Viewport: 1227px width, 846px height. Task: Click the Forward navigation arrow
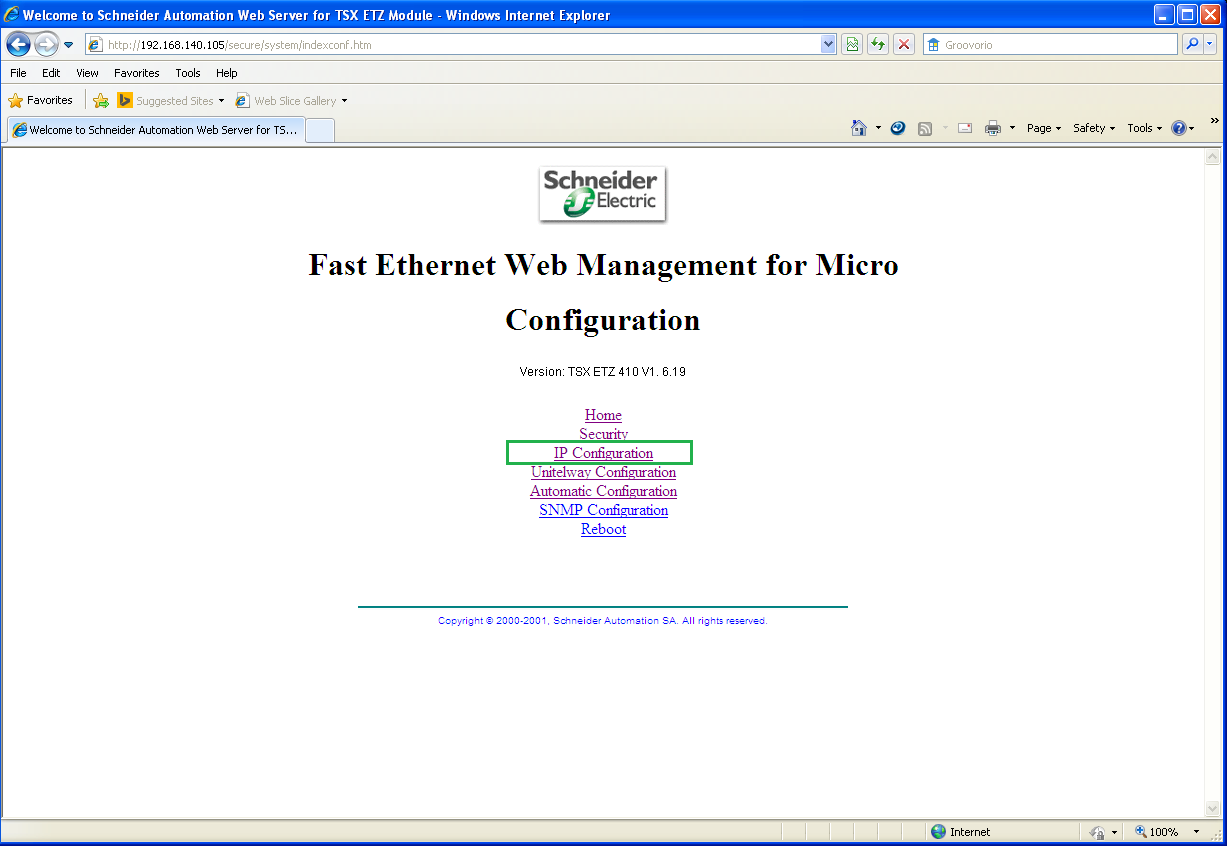click(x=46, y=45)
